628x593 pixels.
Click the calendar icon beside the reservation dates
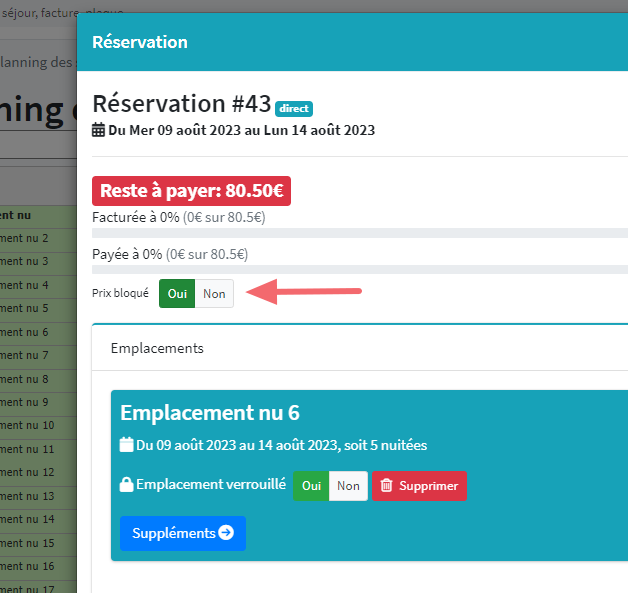coord(98,130)
